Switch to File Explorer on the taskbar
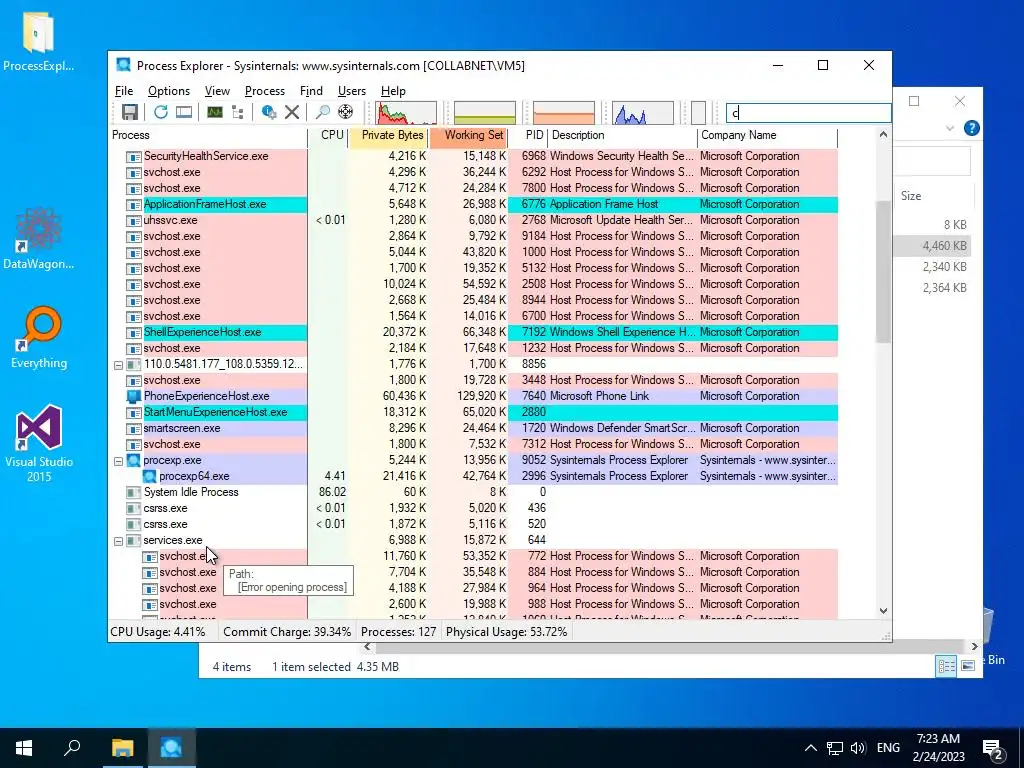1024x768 pixels. click(122, 748)
